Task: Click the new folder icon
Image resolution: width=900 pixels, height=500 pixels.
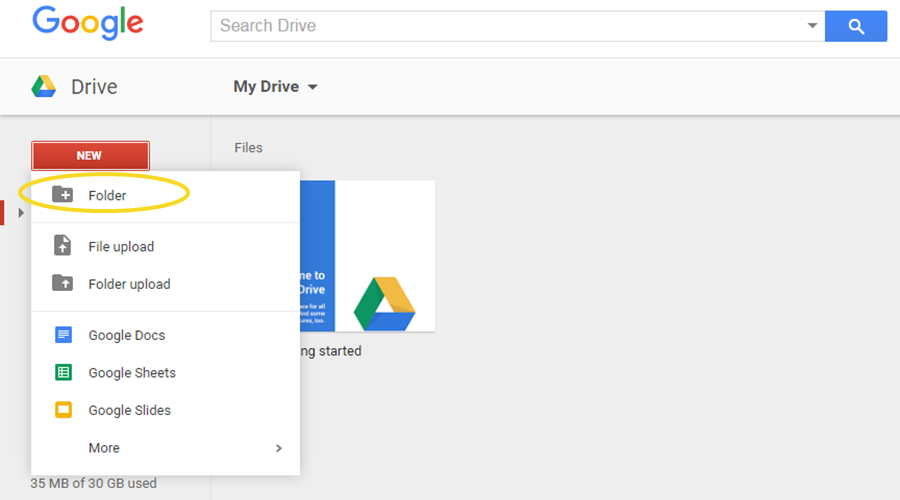Action: point(63,195)
